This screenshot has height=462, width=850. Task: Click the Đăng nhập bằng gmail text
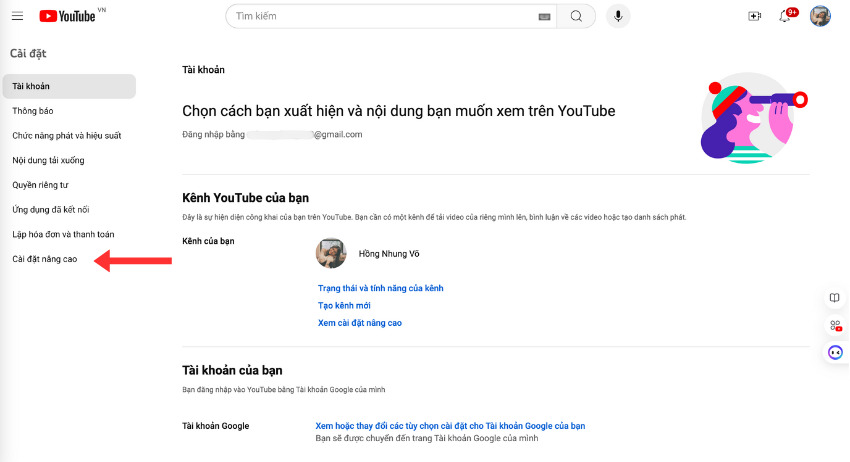[x=272, y=134]
